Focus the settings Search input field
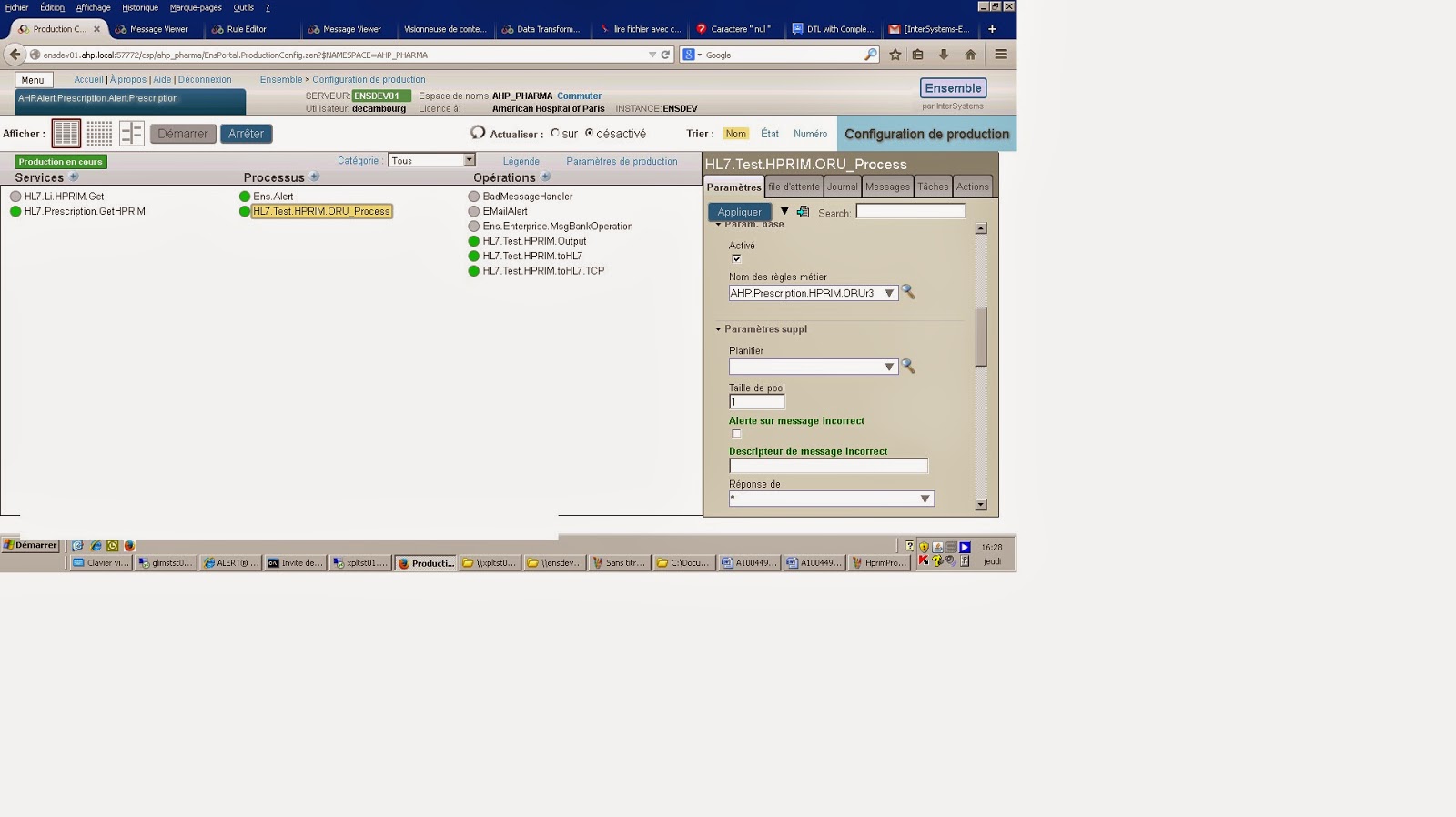 click(911, 211)
